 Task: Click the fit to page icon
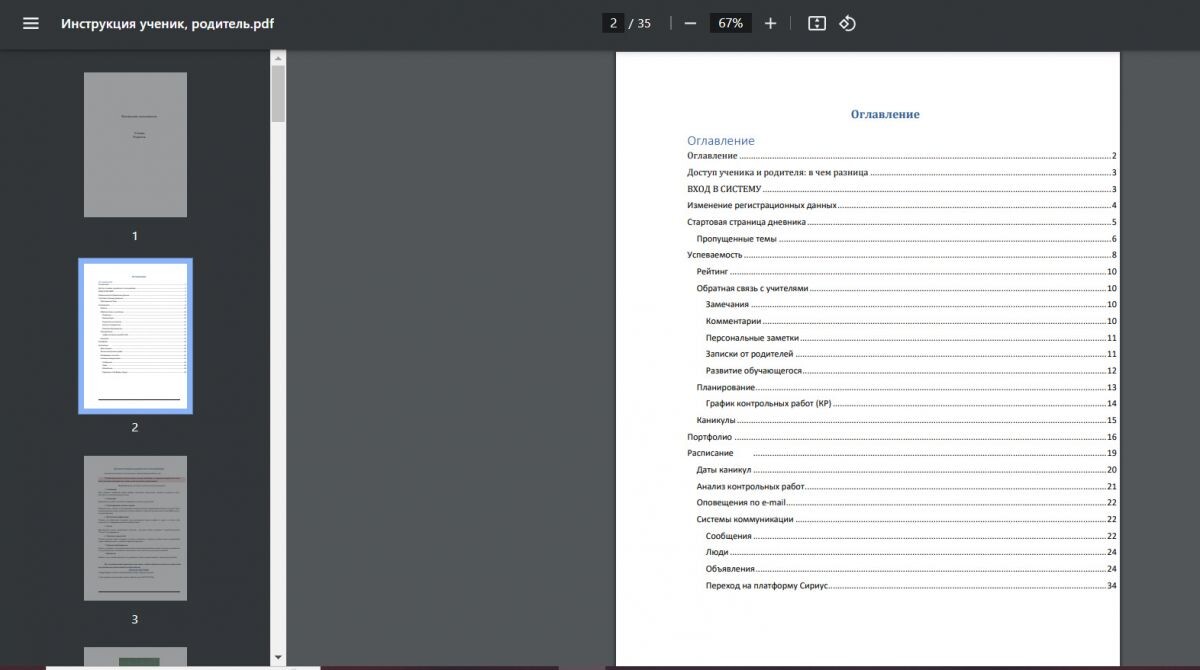[817, 23]
